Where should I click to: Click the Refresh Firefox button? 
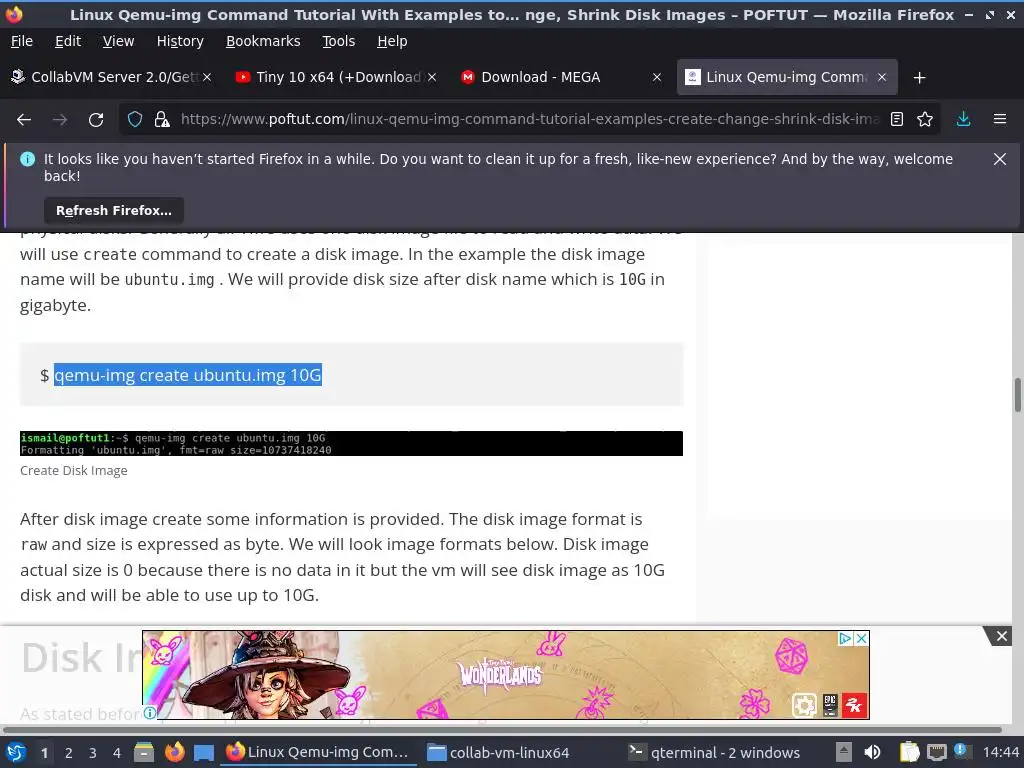click(114, 210)
